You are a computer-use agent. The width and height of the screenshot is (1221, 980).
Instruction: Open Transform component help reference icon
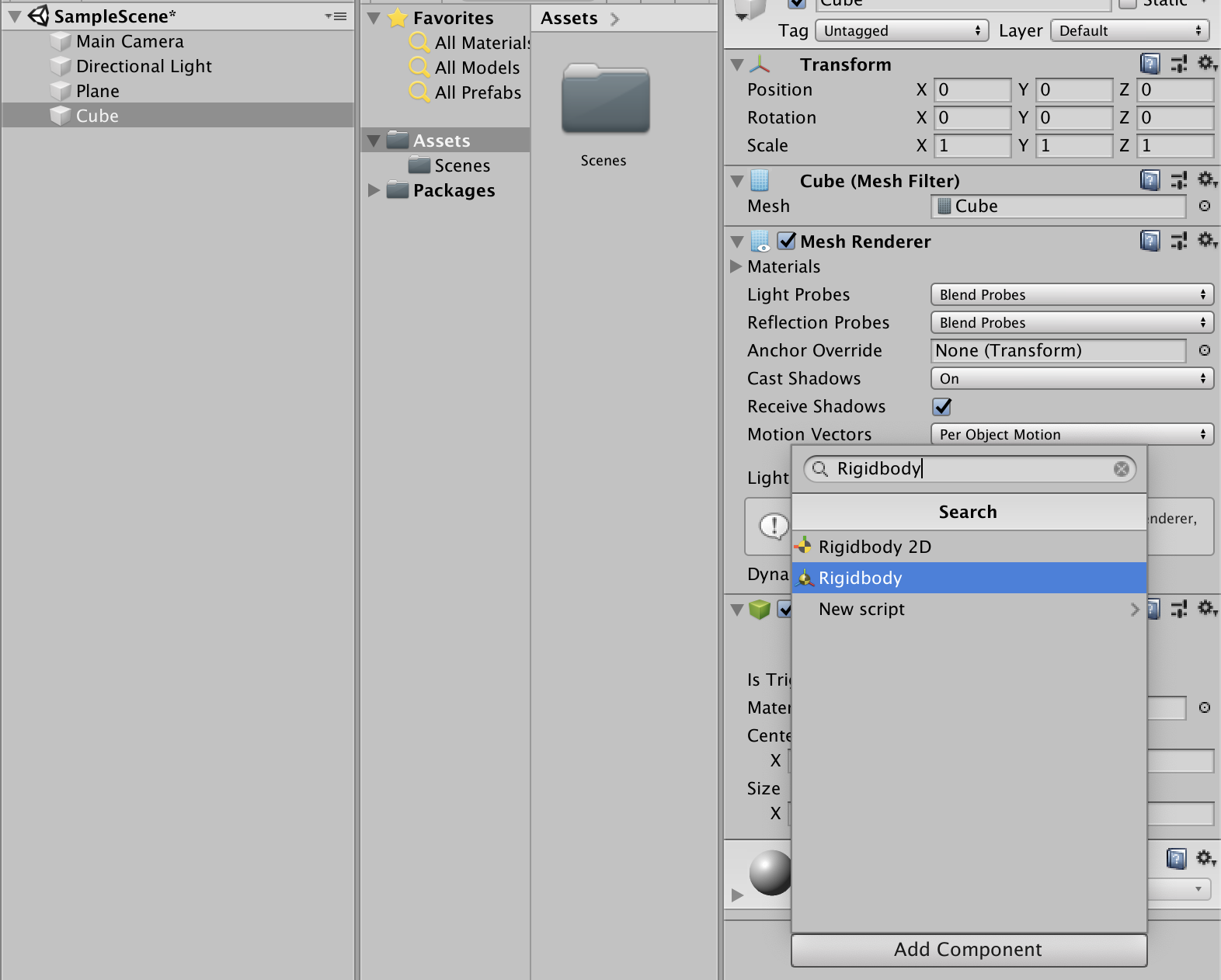click(x=1150, y=64)
